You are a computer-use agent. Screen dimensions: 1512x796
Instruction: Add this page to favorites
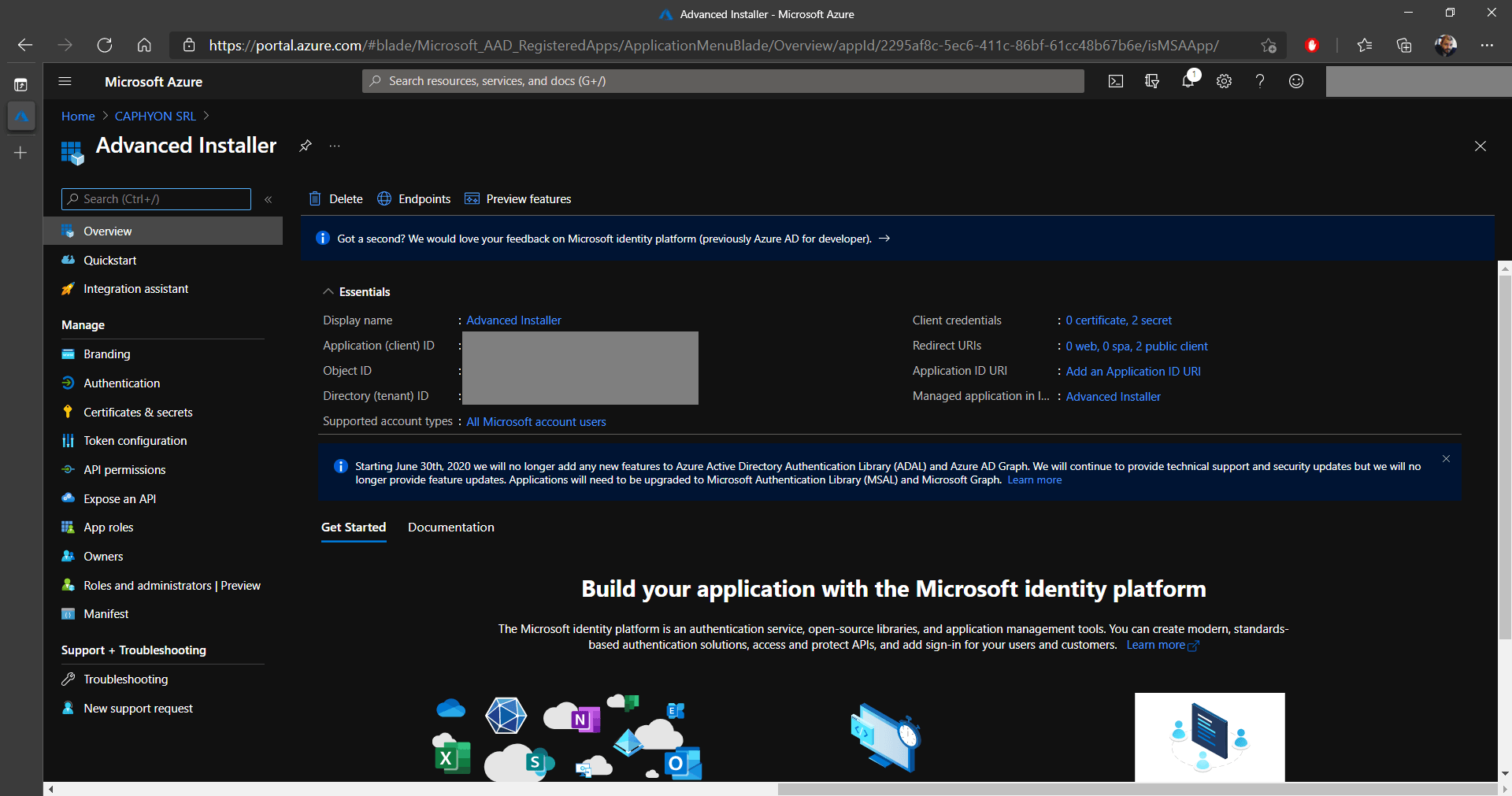pos(1269,45)
